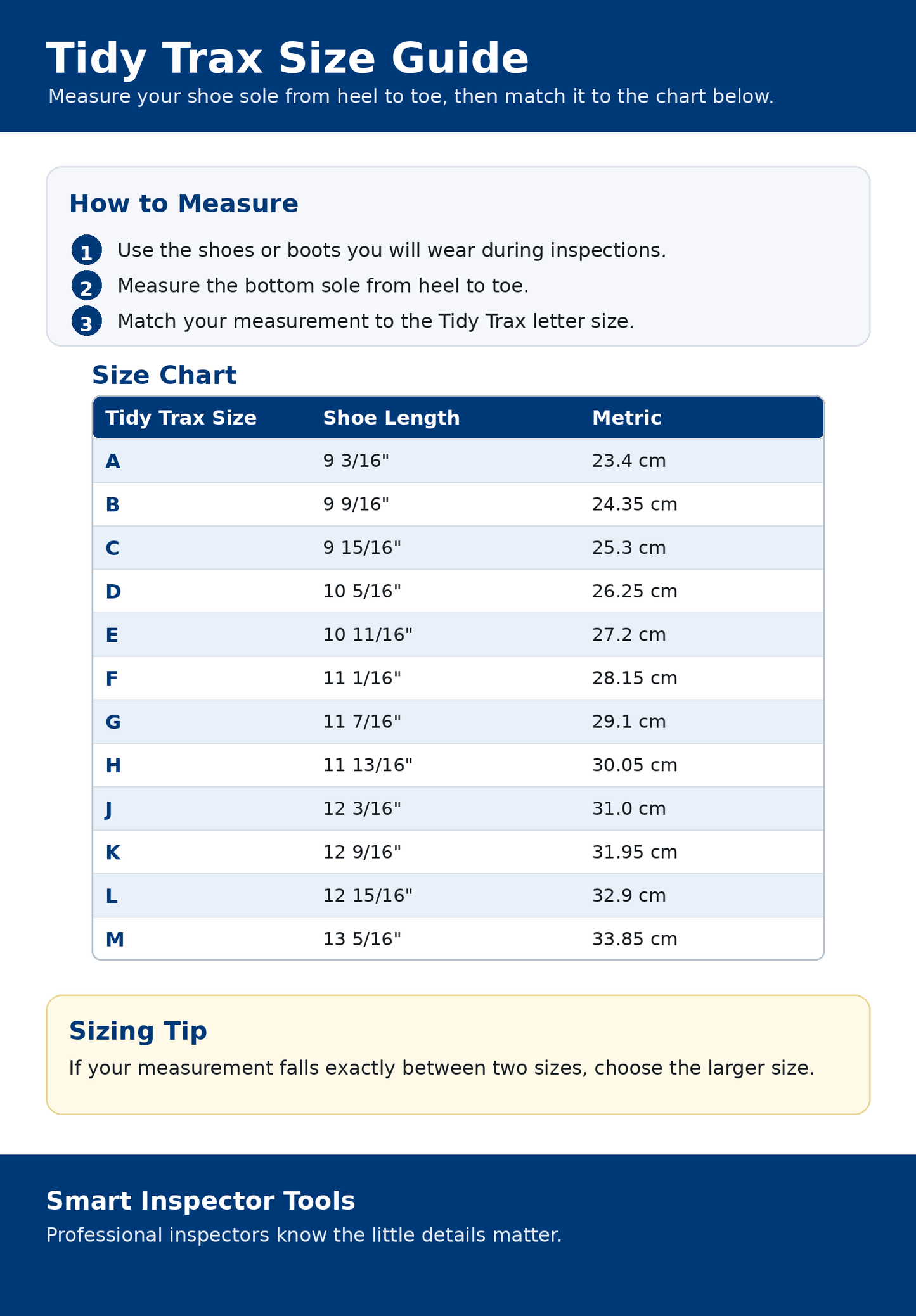The image size is (916, 1316).
Task: Select the Shoe Length column header
Action: (391, 418)
